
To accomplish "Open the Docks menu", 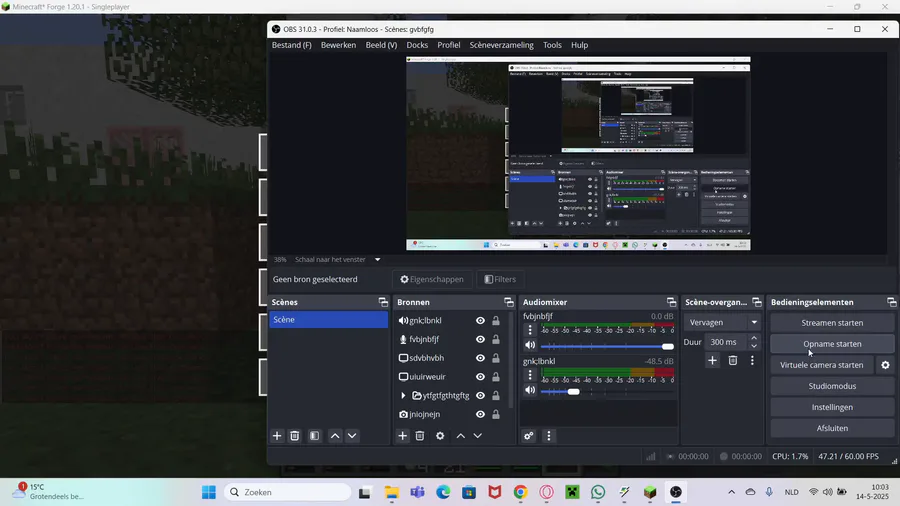I will click(417, 45).
